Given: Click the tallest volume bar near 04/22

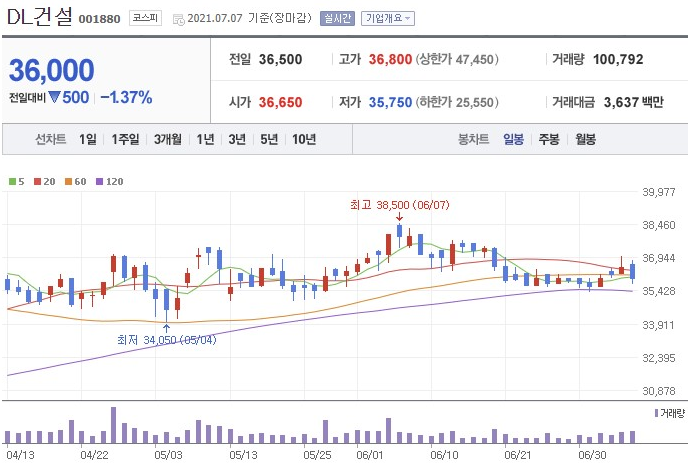Looking at the screenshot, I should tap(114, 425).
